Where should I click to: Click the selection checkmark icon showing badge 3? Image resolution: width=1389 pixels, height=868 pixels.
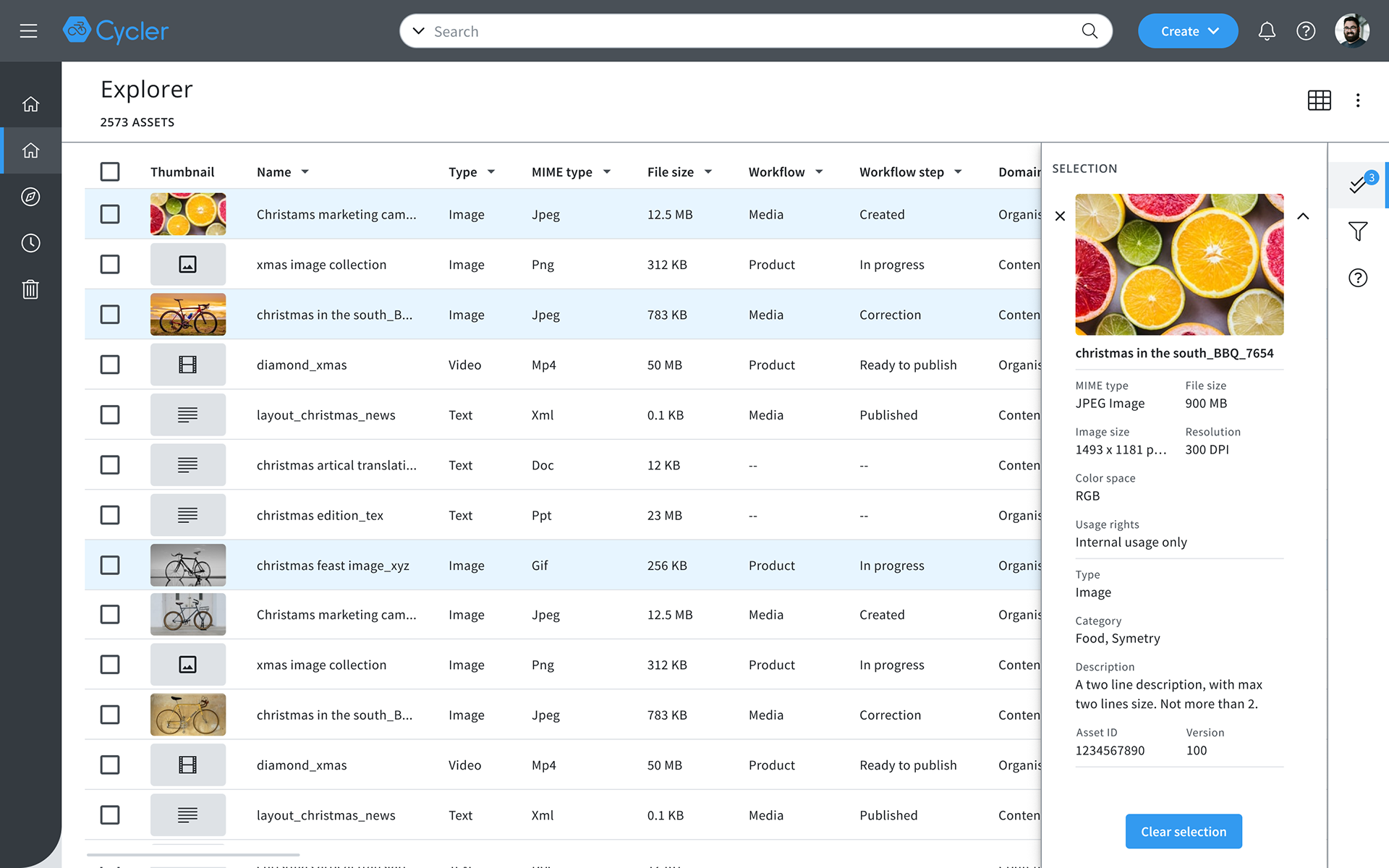pyautogui.click(x=1358, y=185)
